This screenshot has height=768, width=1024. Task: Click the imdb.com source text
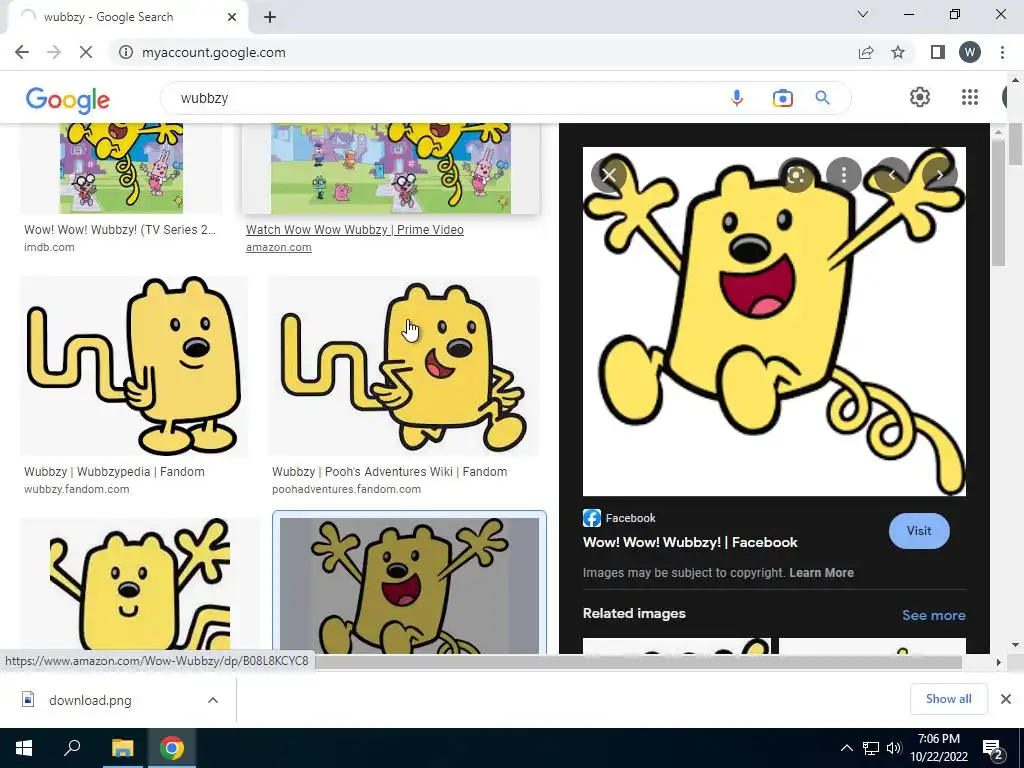[x=49, y=248]
